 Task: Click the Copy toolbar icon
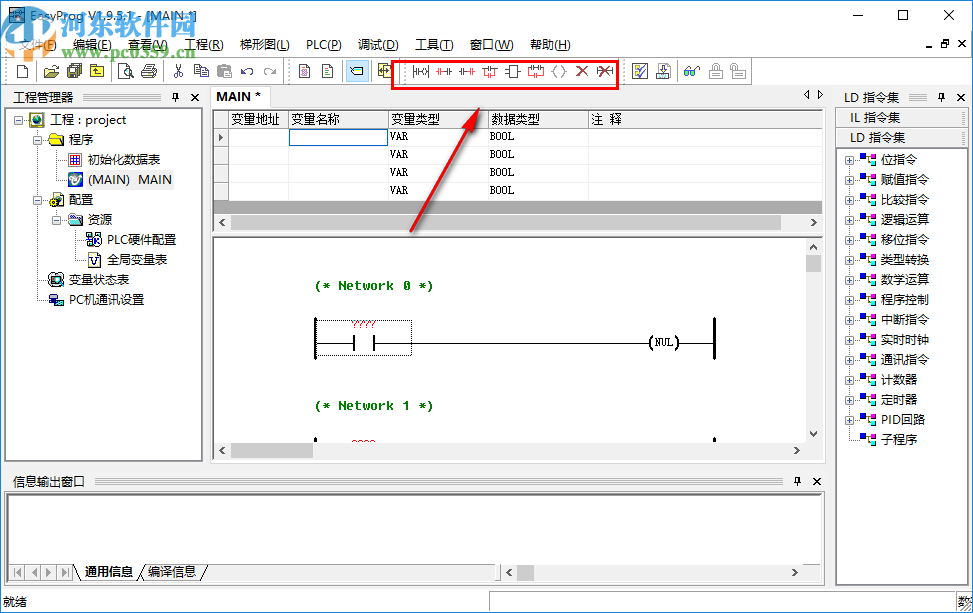[201, 72]
